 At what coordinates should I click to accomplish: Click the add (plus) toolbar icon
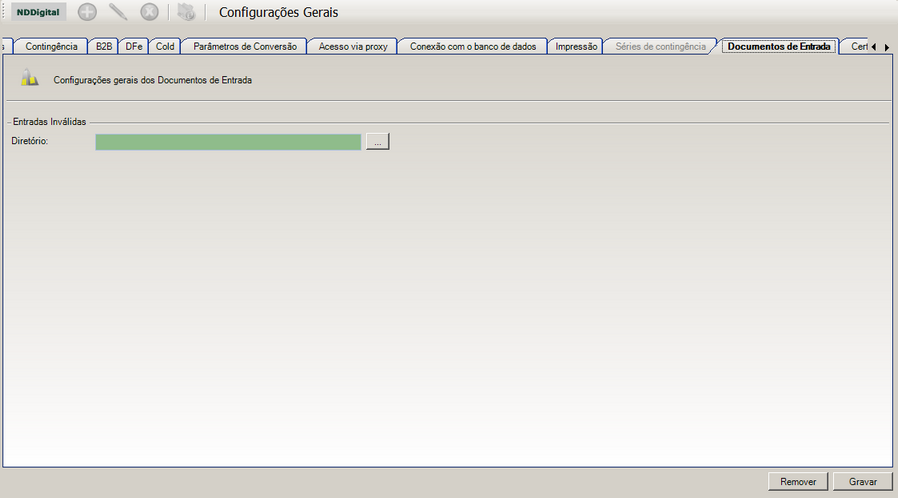coord(87,12)
